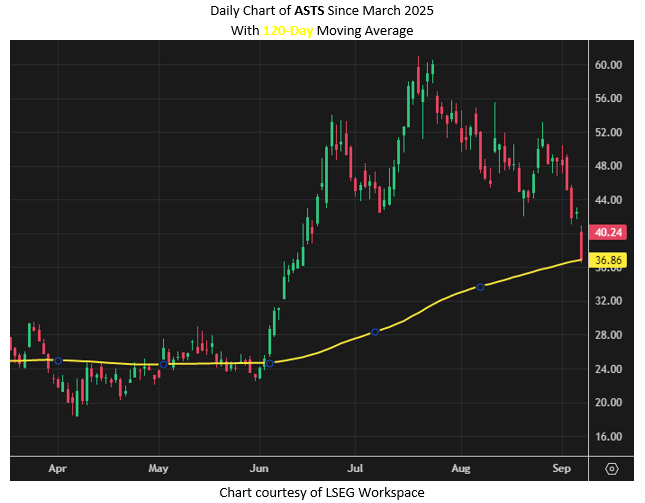
Task: Click moving average marker near June
Action: pos(269,364)
